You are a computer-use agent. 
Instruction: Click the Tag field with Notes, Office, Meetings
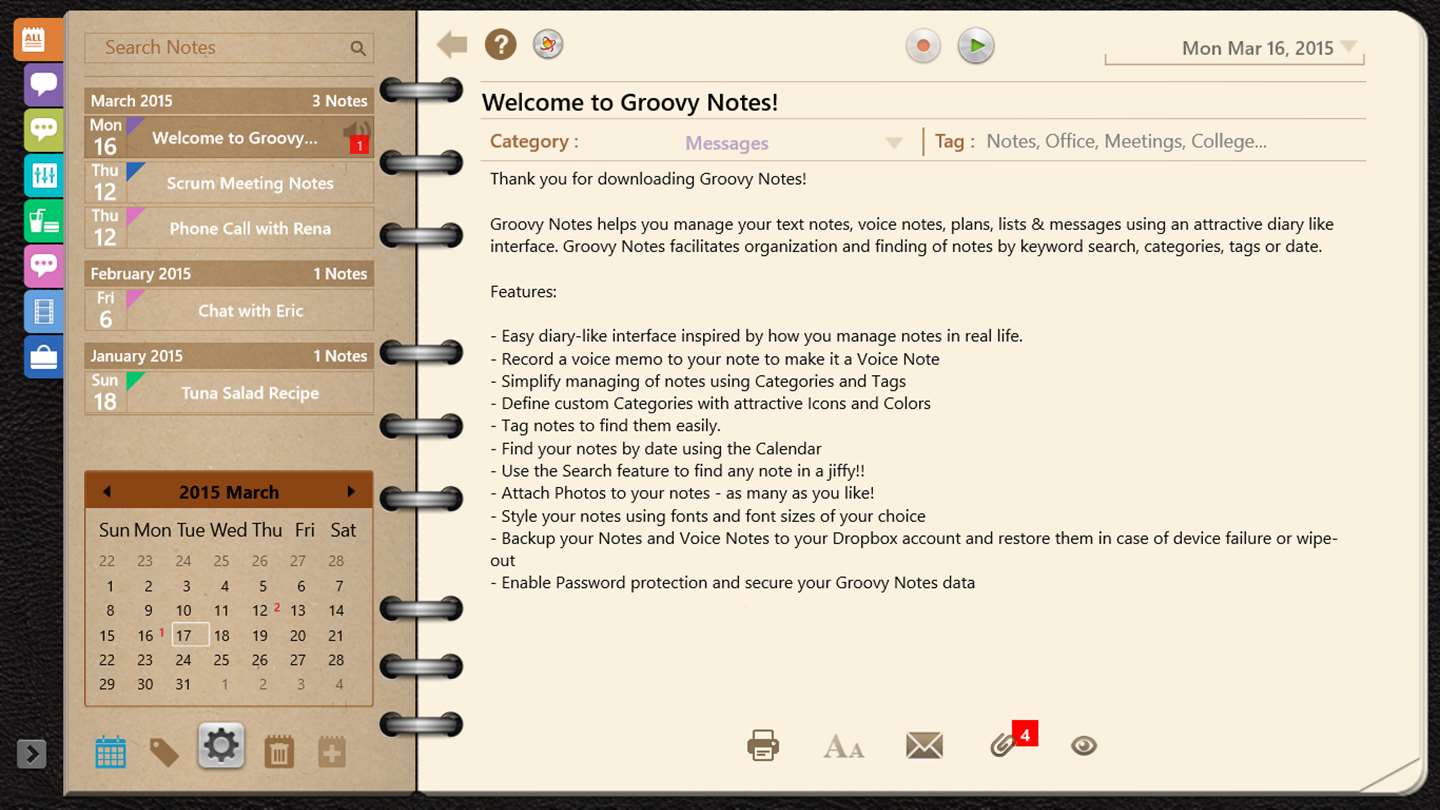point(1126,141)
